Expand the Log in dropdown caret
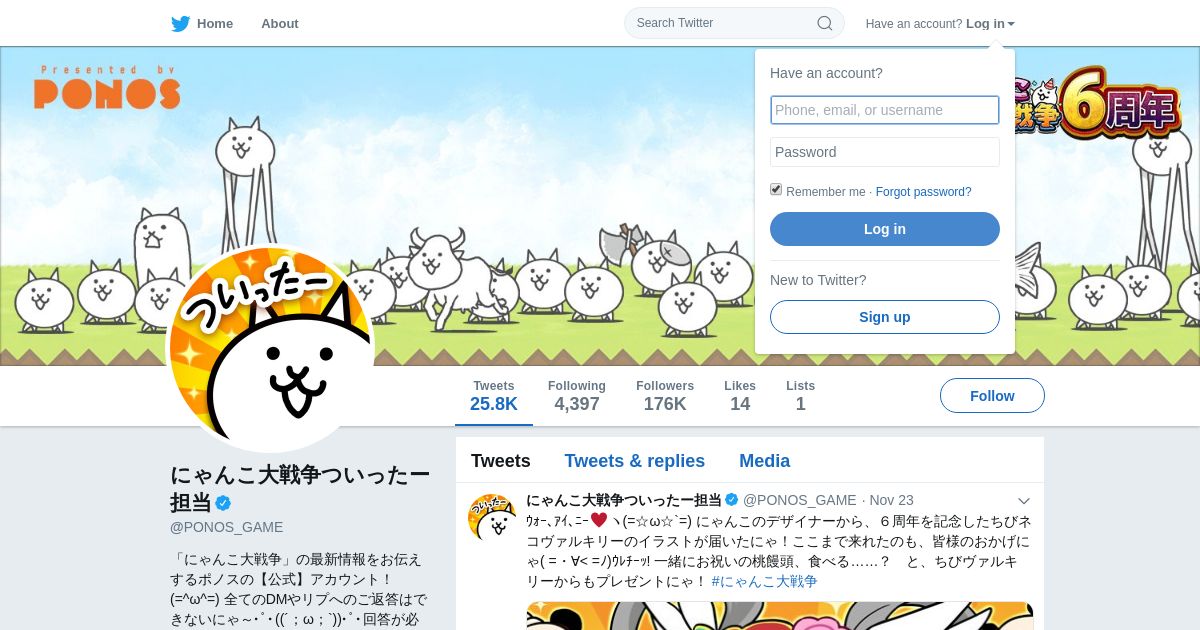 pos(1011,24)
